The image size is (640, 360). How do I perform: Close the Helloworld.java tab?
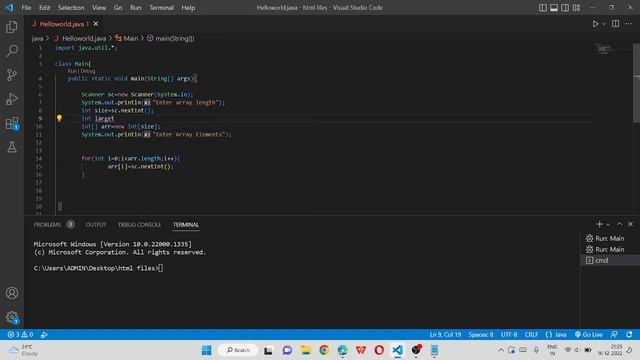click(x=96, y=24)
